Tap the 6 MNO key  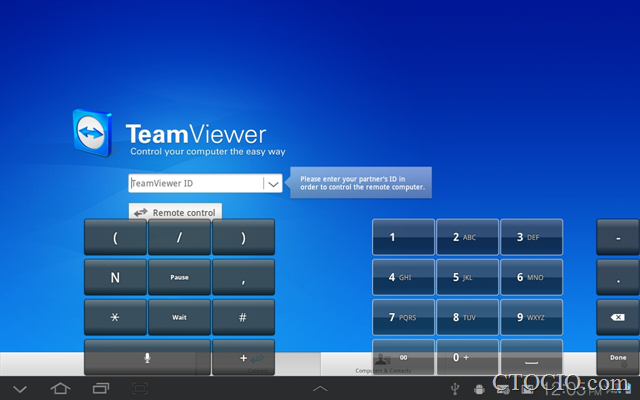[531, 277]
